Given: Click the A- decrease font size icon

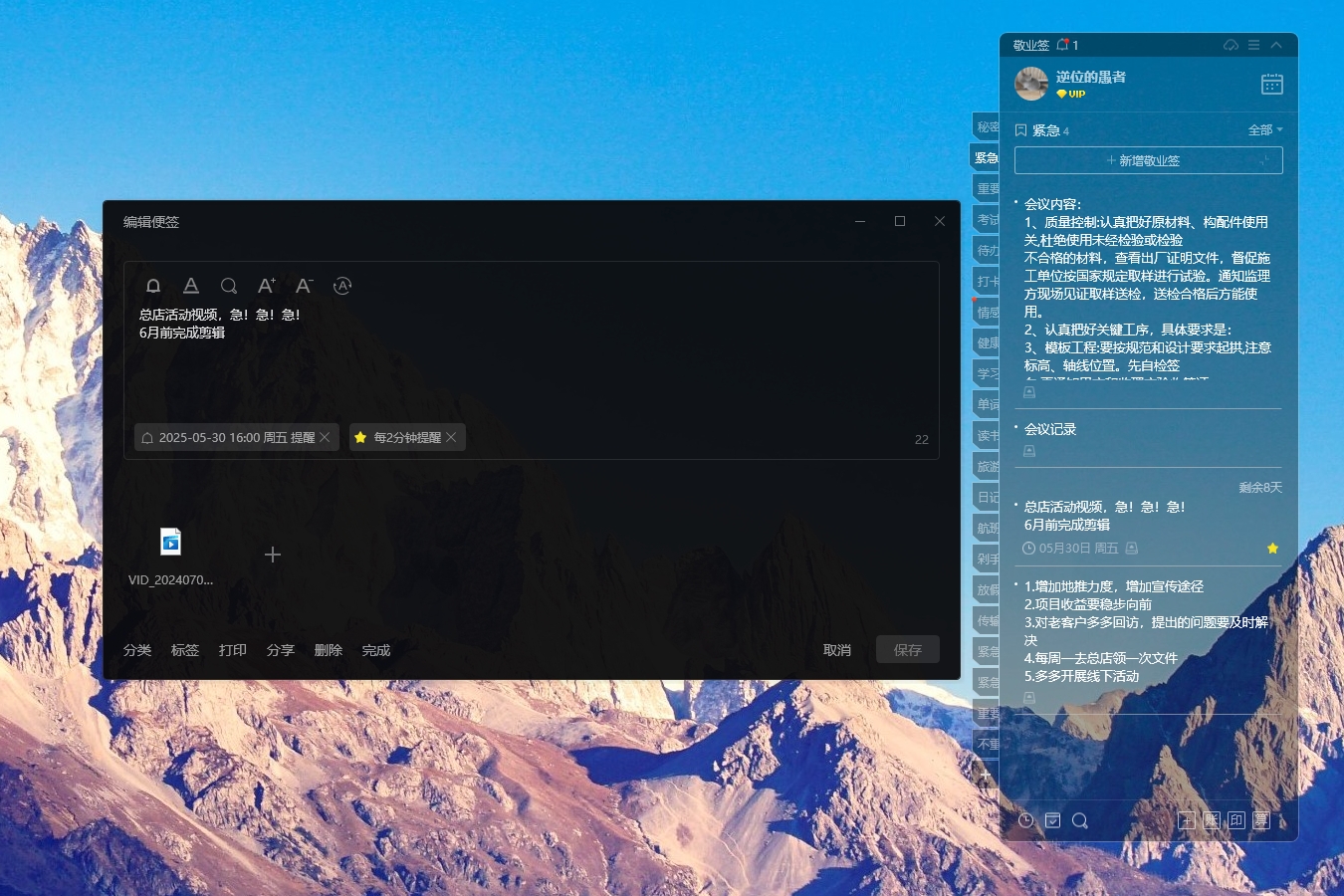Looking at the screenshot, I should (304, 286).
